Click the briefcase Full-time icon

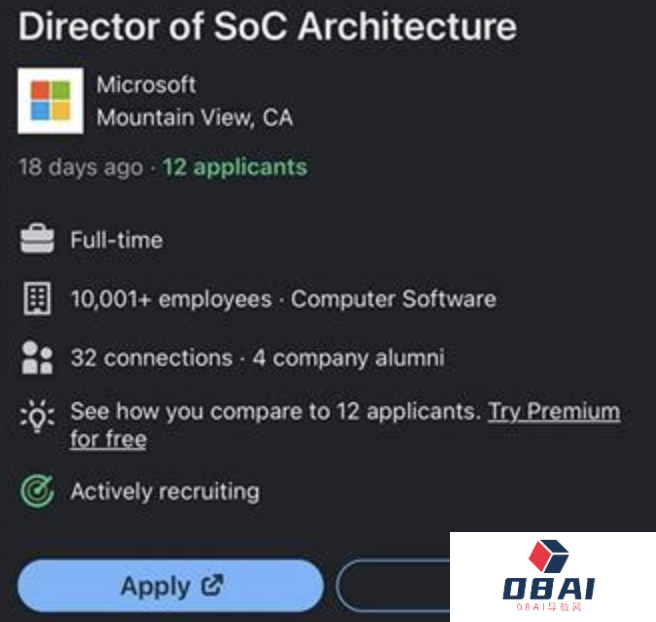click(37, 239)
